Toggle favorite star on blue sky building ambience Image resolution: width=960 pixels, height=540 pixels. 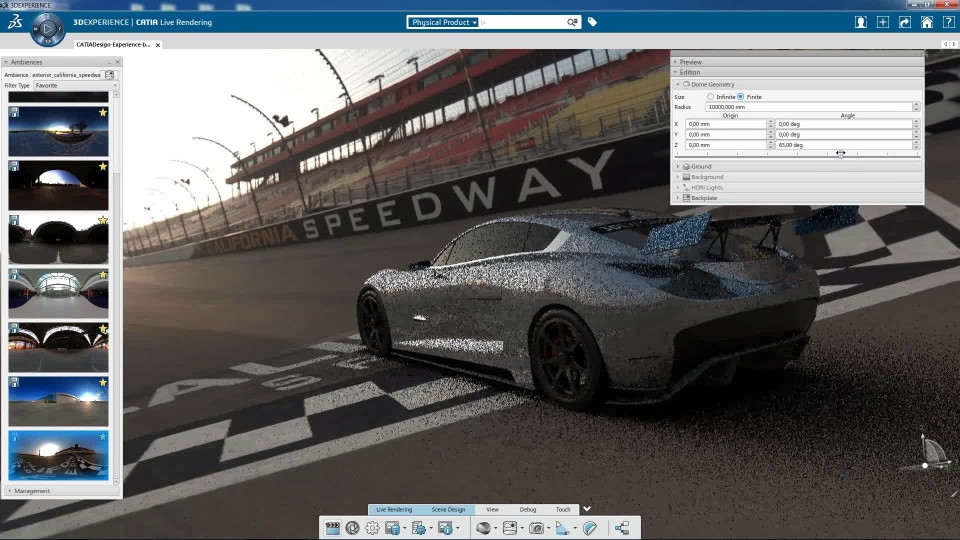[x=103, y=382]
